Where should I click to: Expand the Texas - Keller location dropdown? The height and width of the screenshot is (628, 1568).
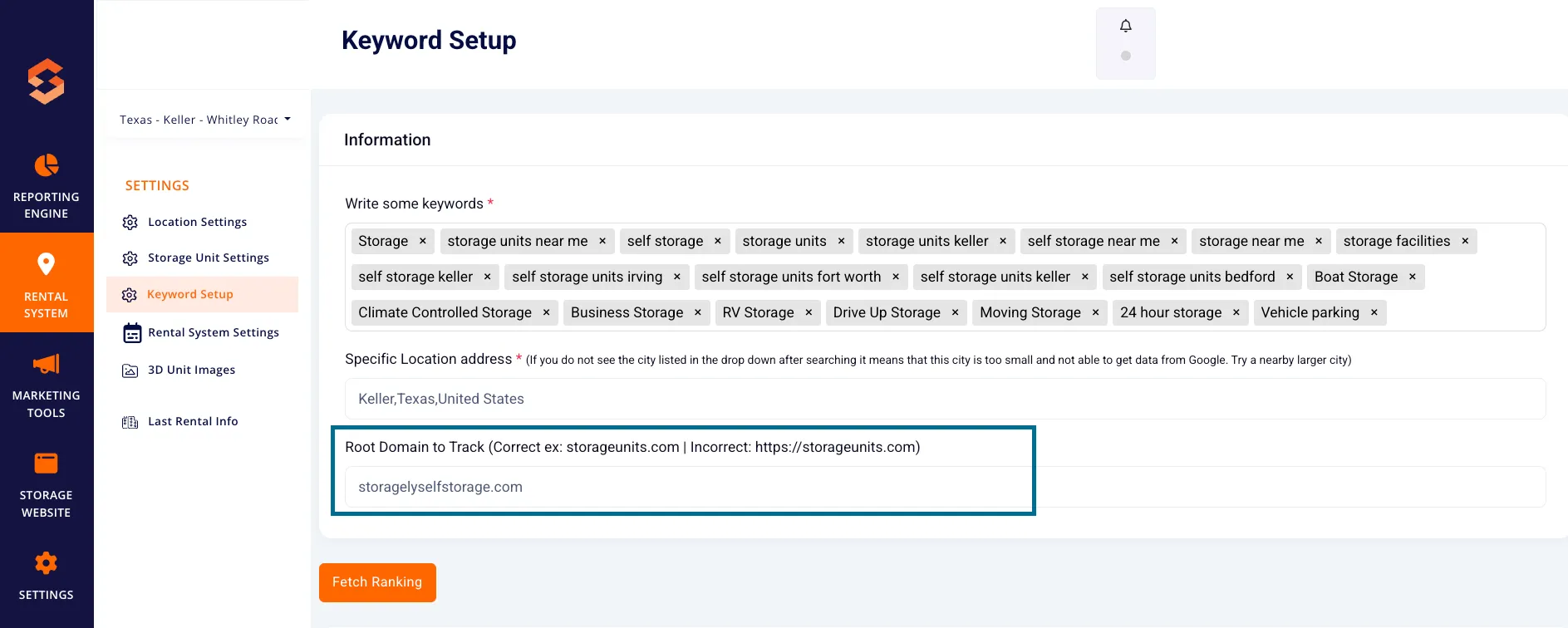click(x=204, y=120)
